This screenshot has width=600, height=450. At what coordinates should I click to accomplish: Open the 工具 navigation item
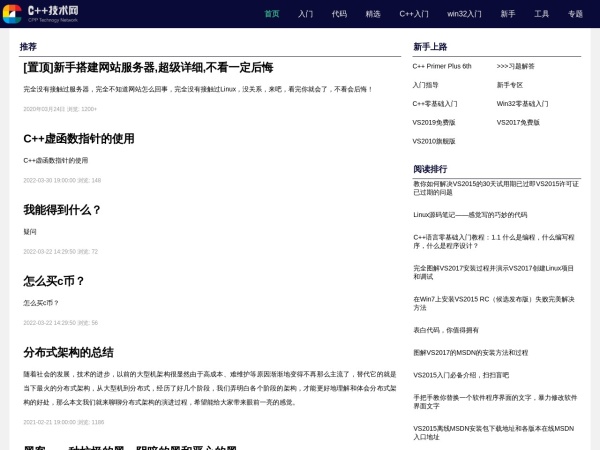coord(541,14)
